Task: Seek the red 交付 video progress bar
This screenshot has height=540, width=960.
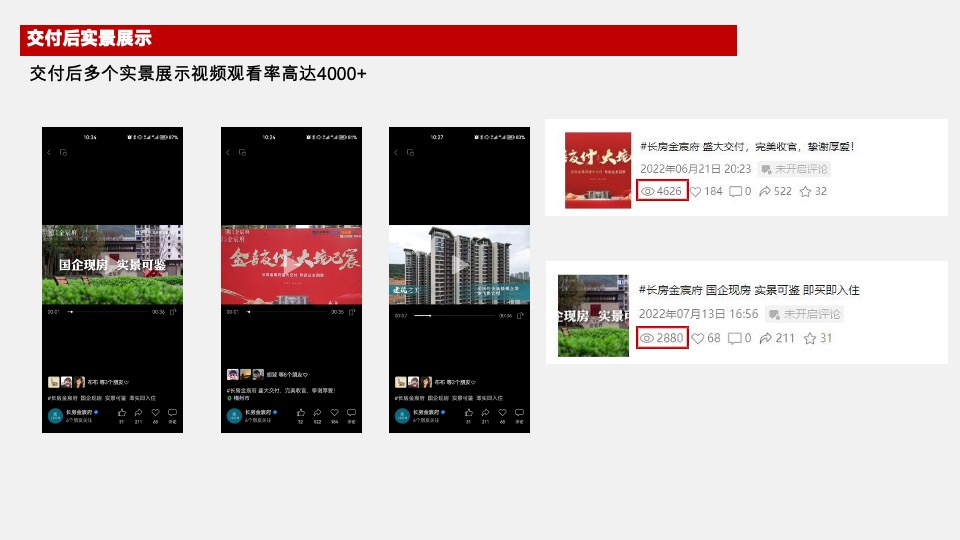Action: [289, 312]
